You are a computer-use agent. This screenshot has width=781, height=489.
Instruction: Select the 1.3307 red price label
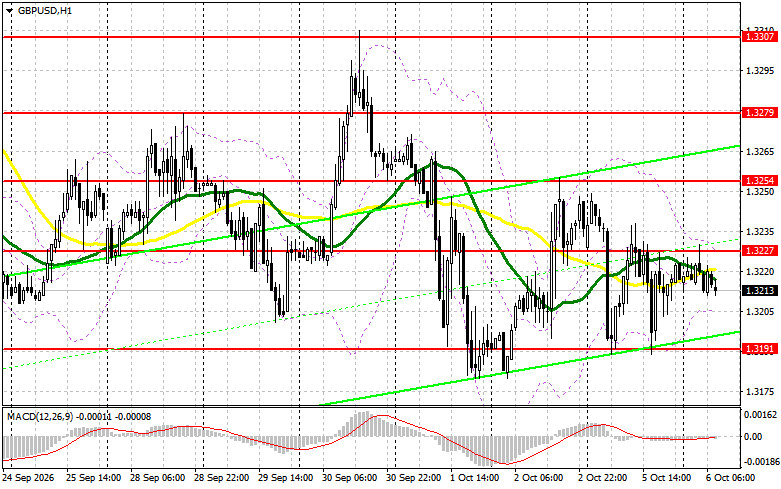click(760, 37)
